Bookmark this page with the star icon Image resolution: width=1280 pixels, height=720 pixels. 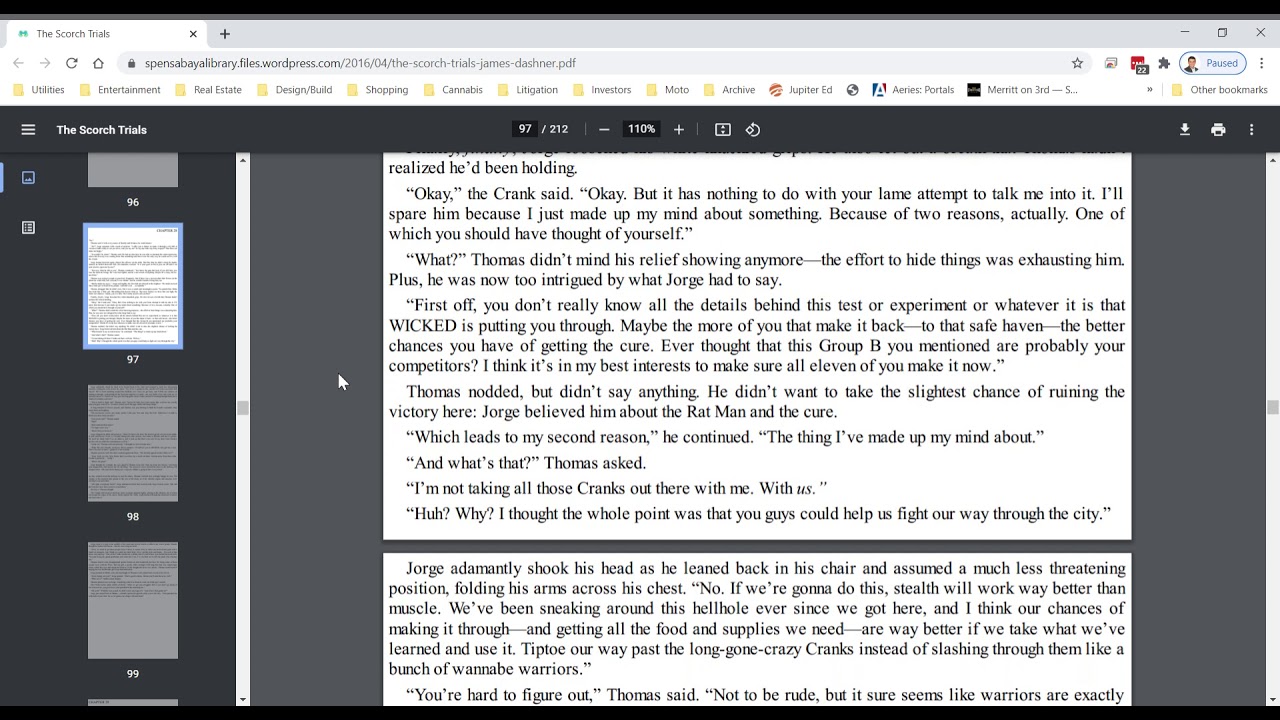point(1077,63)
